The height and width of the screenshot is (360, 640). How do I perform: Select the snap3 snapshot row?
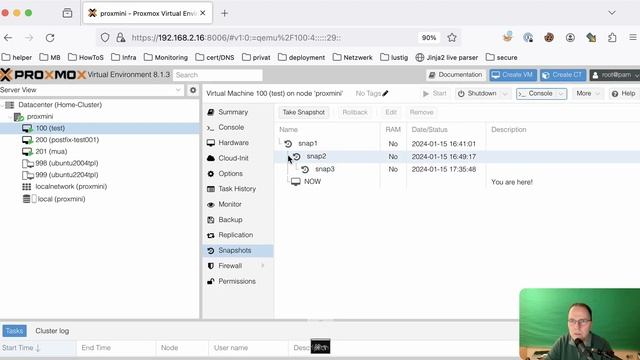pos(457,169)
